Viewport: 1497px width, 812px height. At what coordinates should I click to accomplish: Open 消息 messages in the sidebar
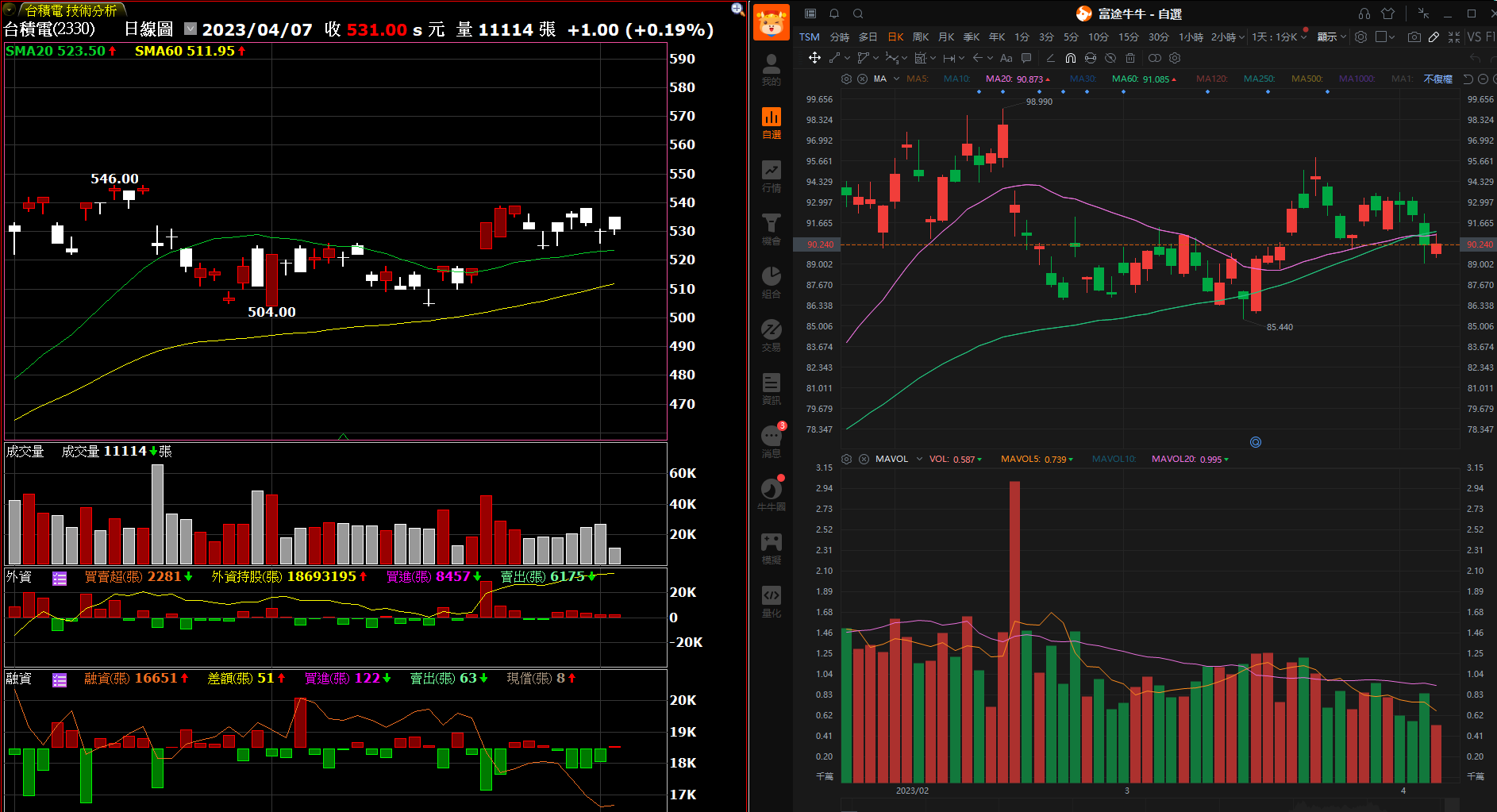pos(771,442)
